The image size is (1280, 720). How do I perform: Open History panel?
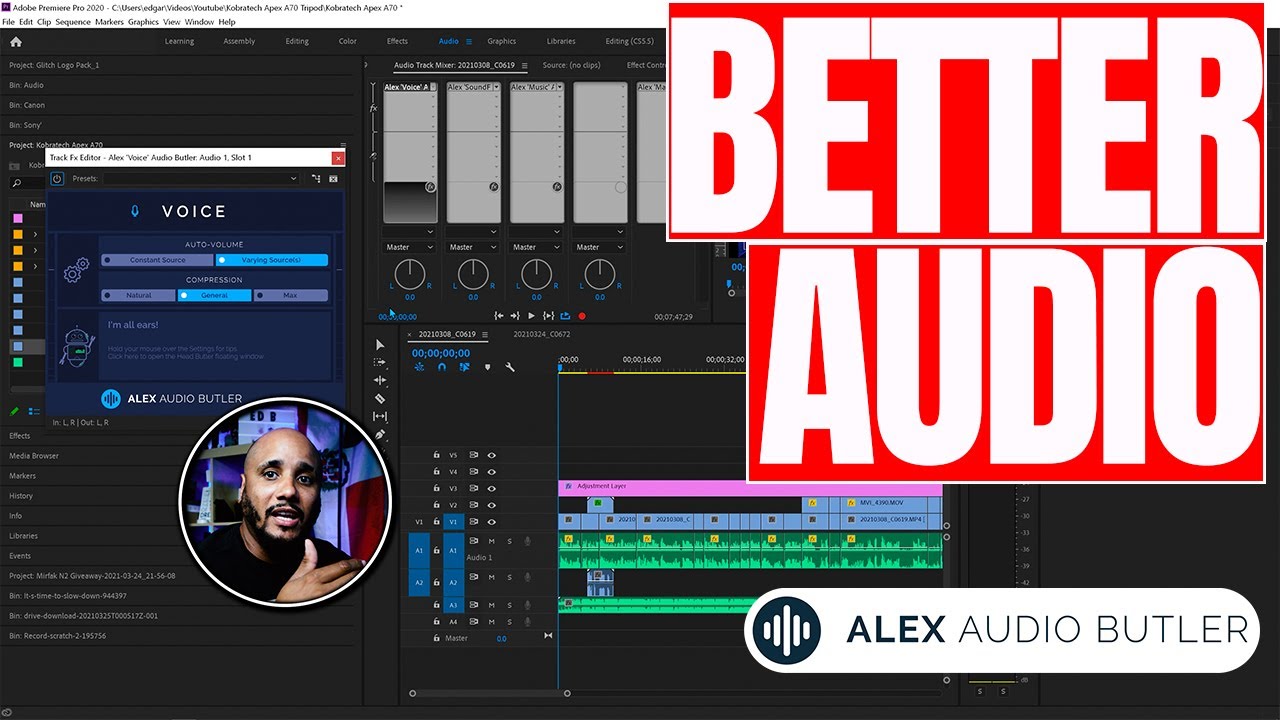[x=21, y=496]
